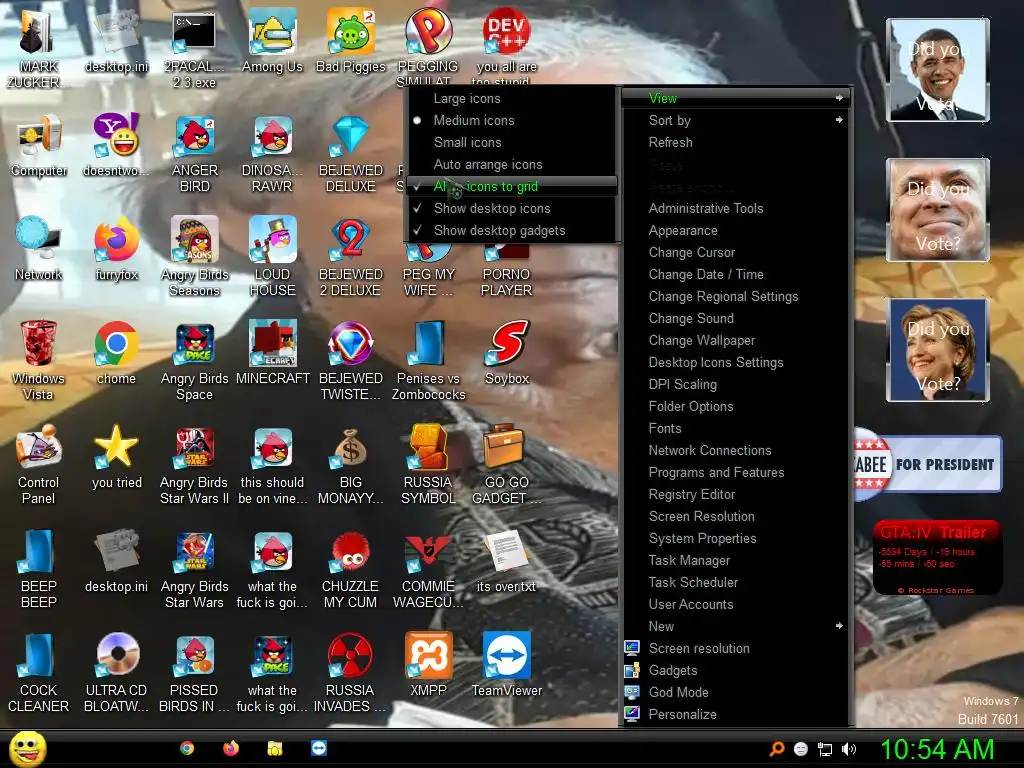Open God Mode from context menu
This screenshot has width=1024, height=768.
[735, 692]
